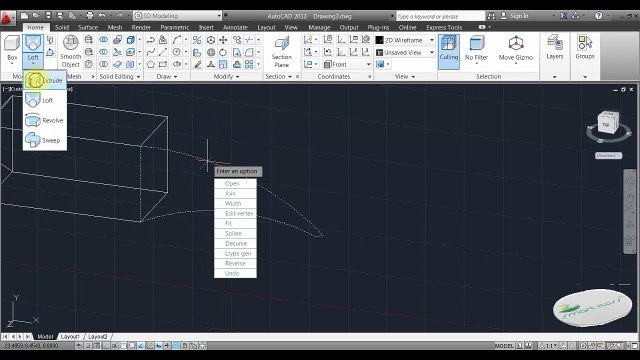Click the Plot (printer) icon in quick access toolbar

tap(90, 16)
